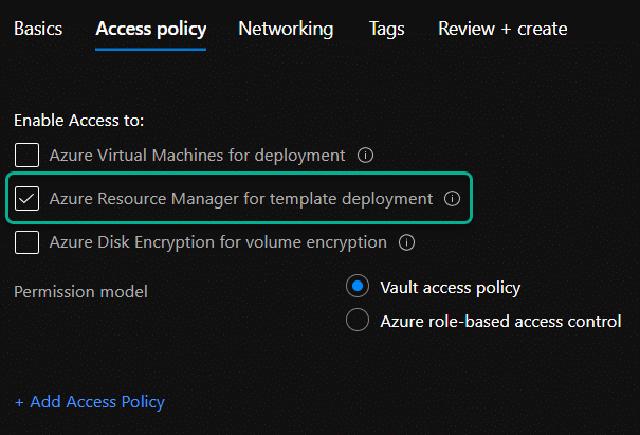Click the + Add Access Policy link
640x435 pixels.
click(x=89, y=402)
